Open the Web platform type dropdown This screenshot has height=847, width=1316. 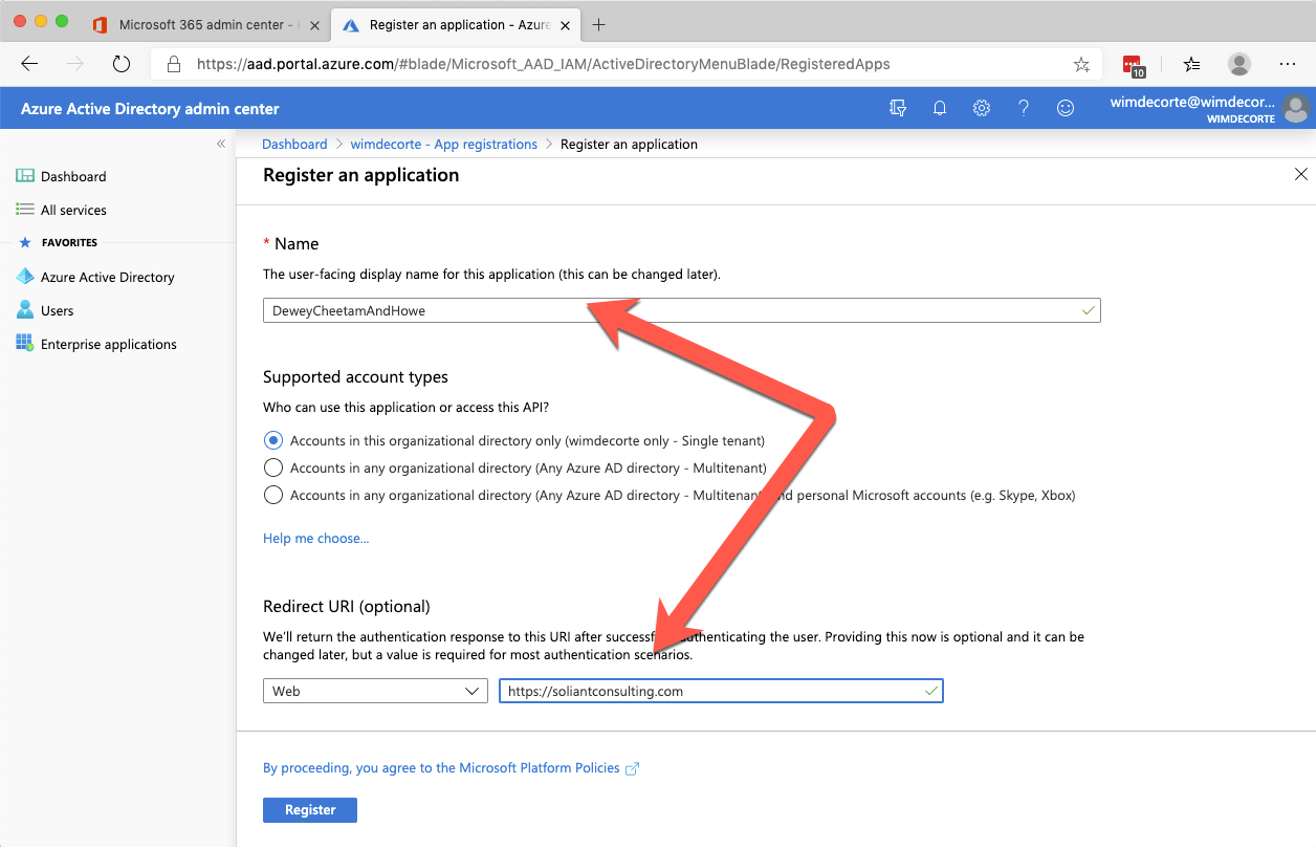click(375, 691)
